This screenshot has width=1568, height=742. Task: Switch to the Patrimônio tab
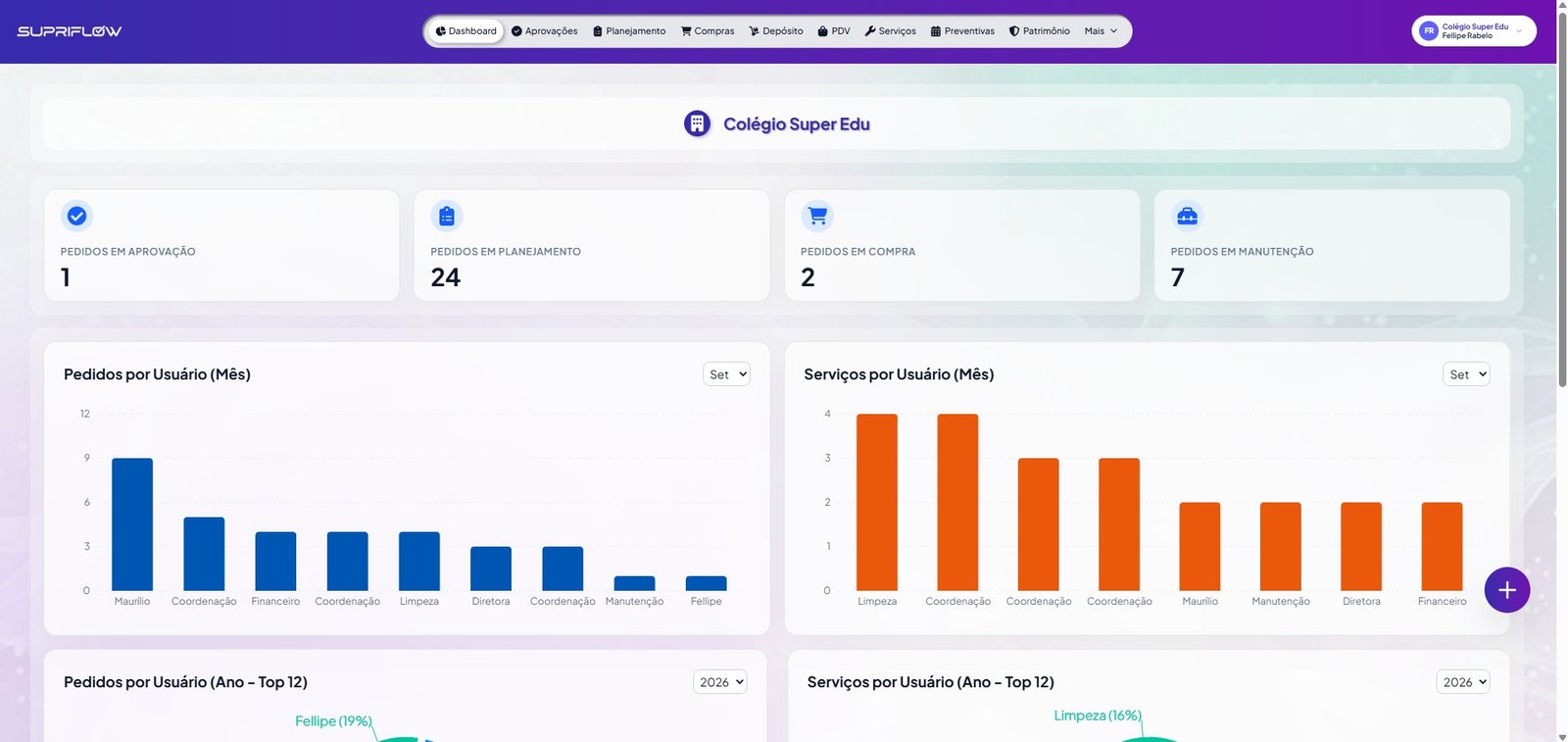[1040, 31]
